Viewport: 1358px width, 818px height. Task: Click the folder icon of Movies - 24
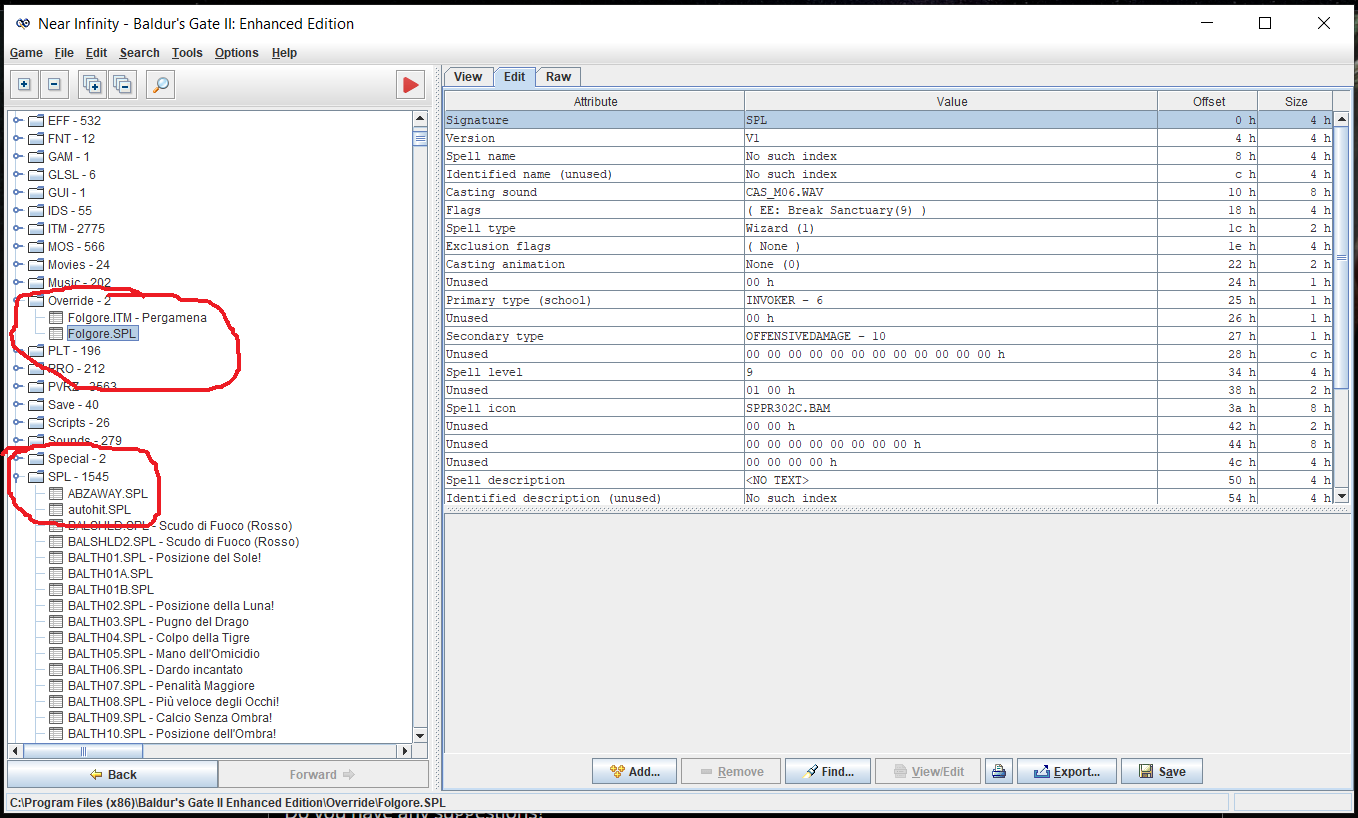[x=36, y=264]
